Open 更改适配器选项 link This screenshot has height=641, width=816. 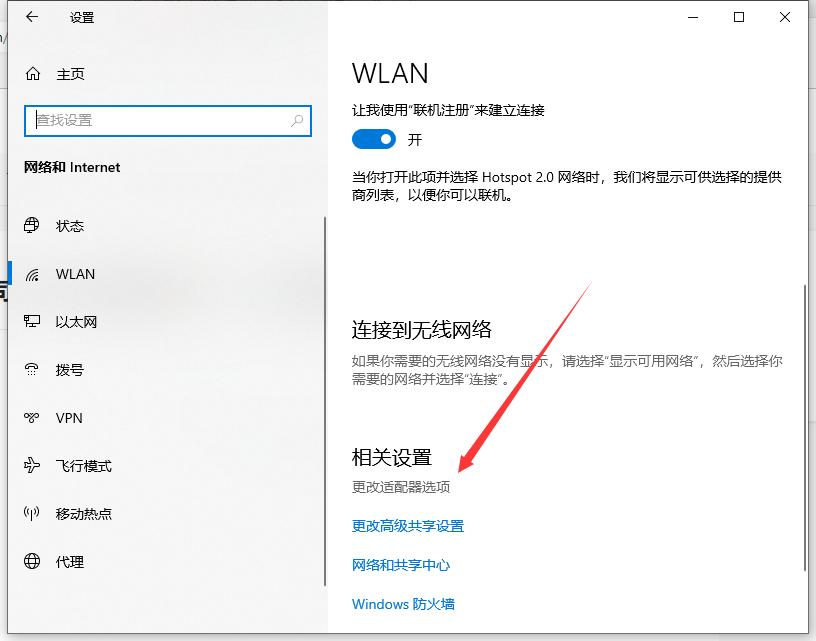click(x=401, y=487)
